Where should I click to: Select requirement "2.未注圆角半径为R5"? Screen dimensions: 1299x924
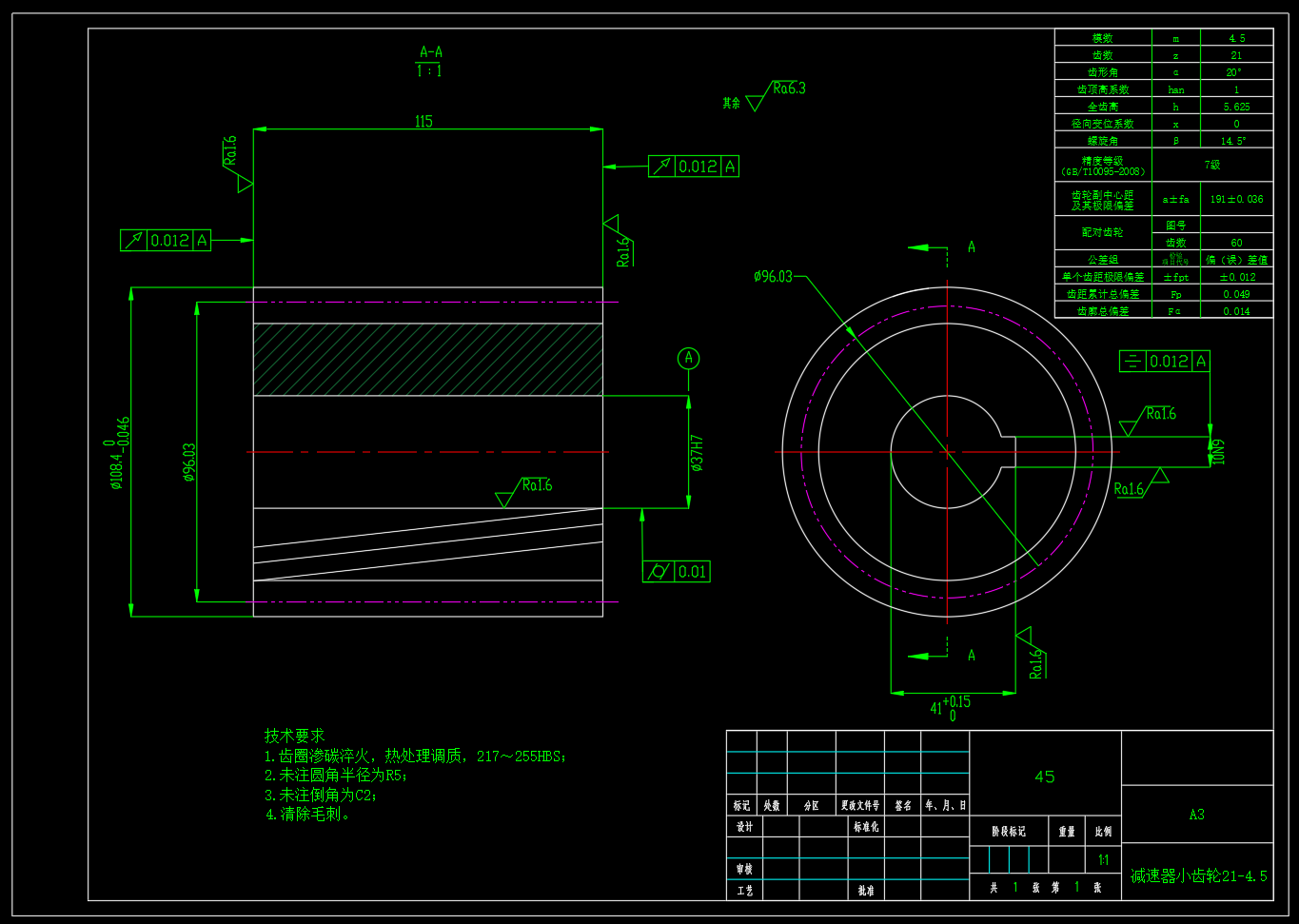(336, 776)
